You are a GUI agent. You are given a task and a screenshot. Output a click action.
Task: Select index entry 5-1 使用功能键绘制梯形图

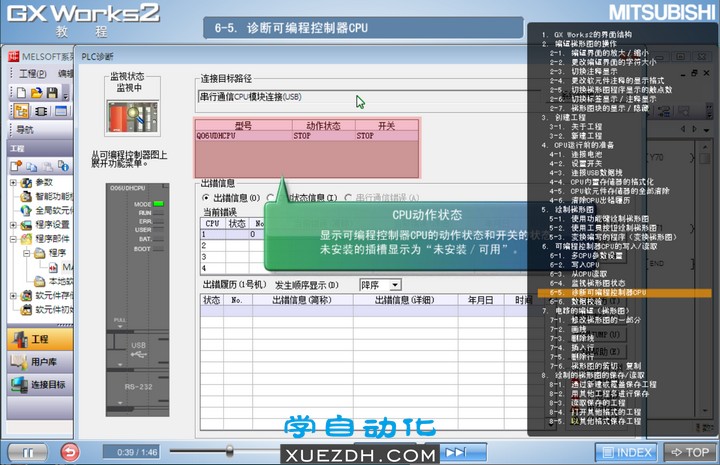coord(599,219)
